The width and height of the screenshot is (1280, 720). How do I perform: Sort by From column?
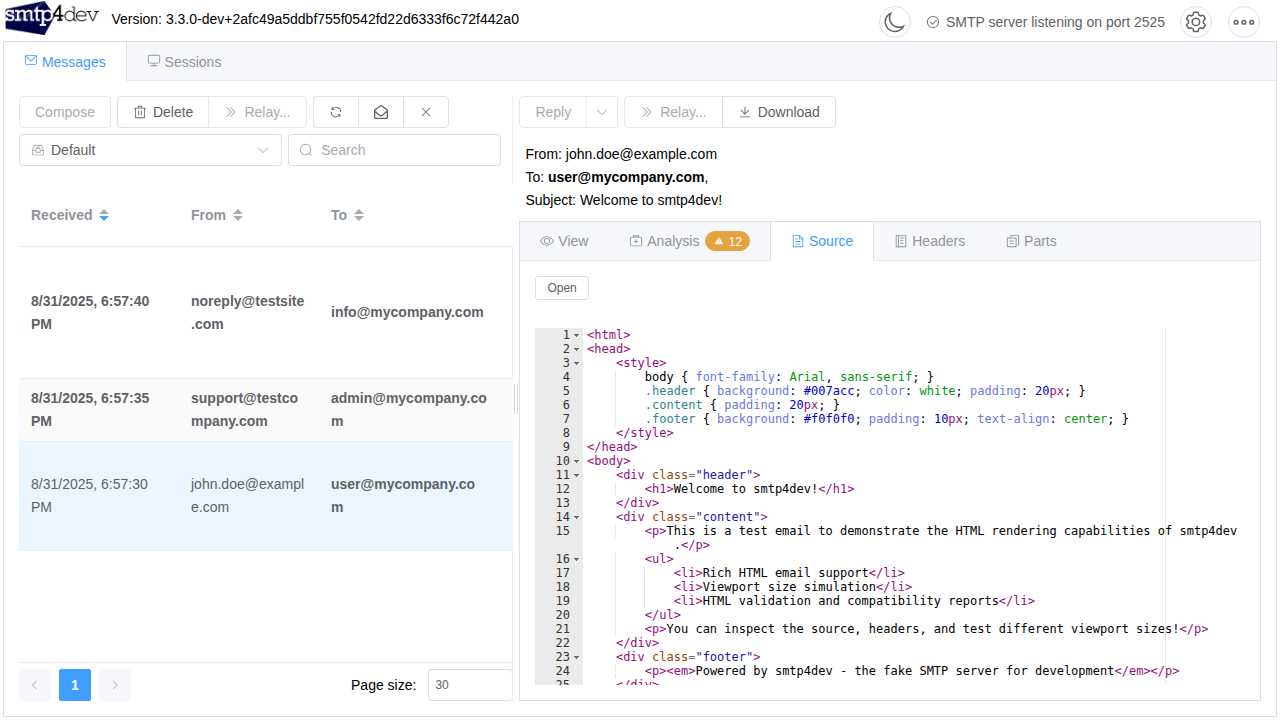[x=238, y=215]
